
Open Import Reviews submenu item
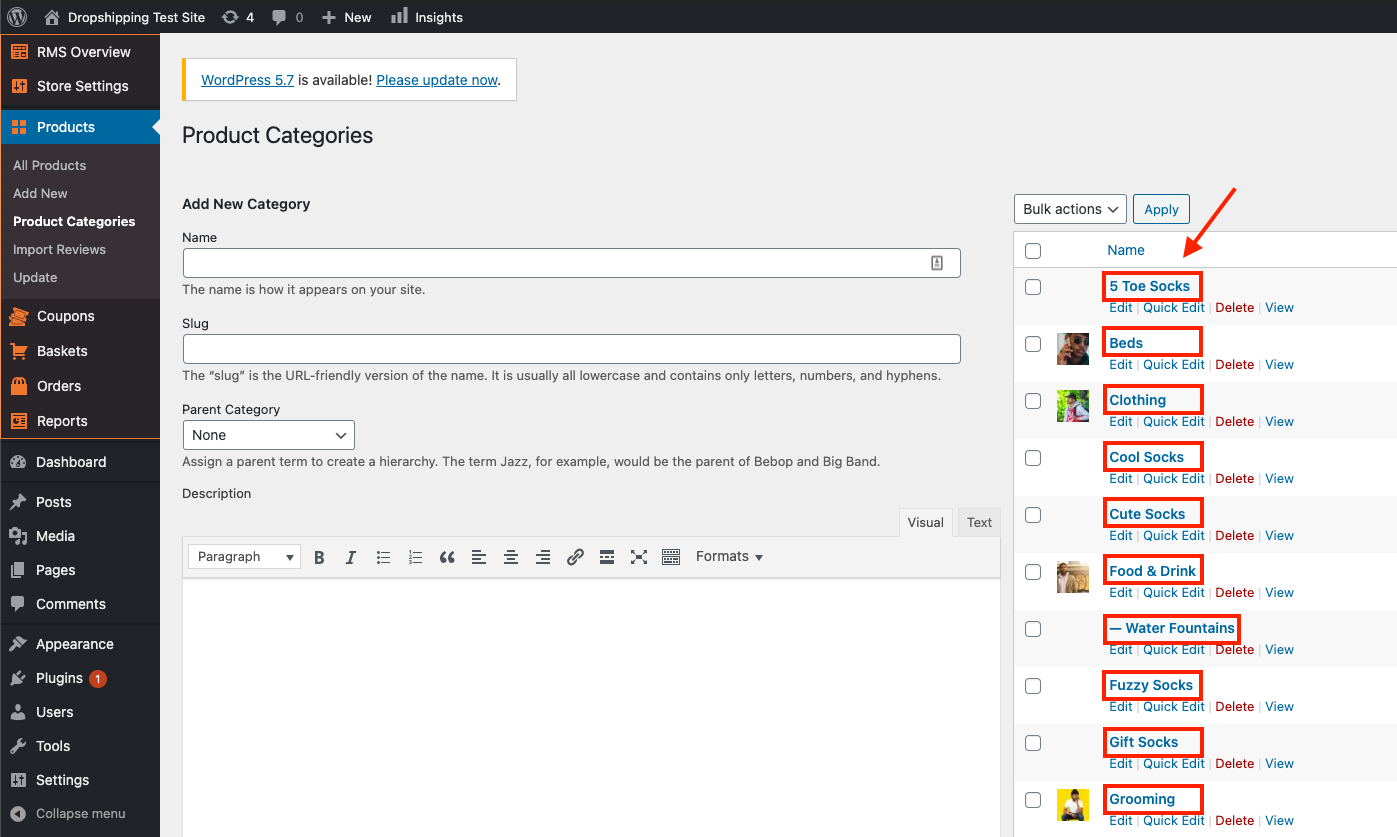59,249
